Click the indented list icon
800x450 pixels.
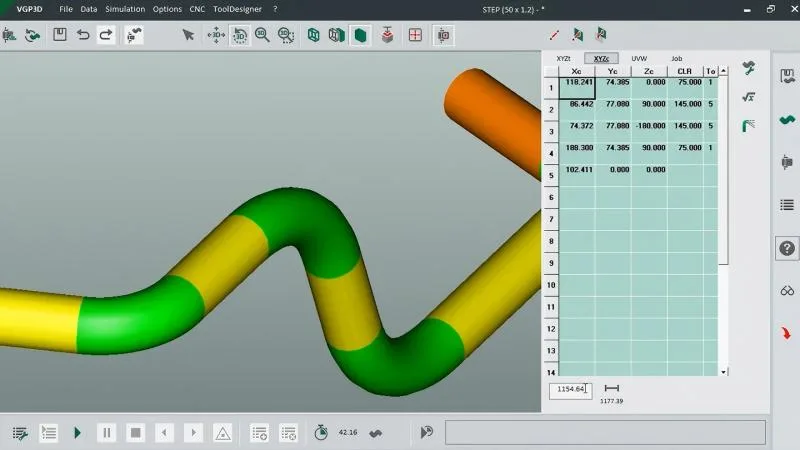coord(48,433)
